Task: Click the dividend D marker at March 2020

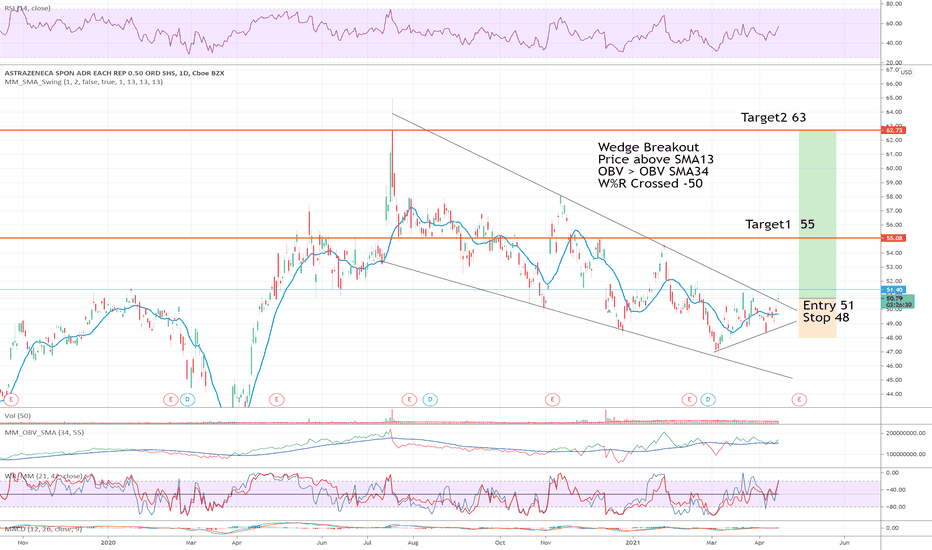Action: (x=187, y=400)
